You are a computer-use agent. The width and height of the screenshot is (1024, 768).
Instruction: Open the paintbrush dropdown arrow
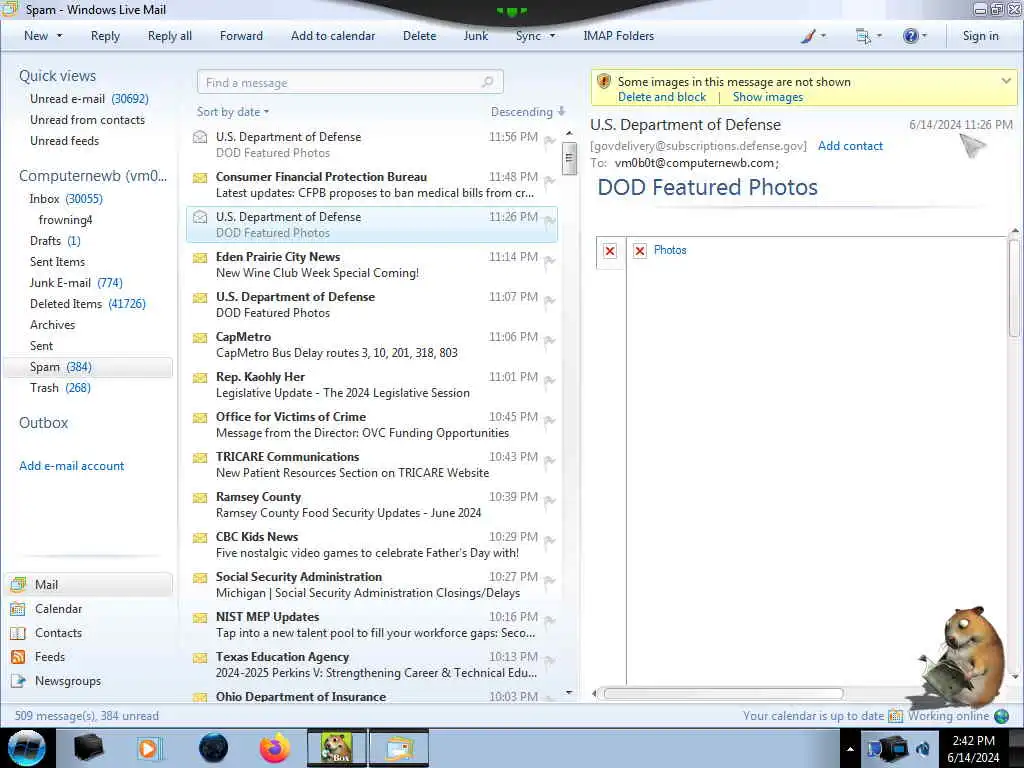click(823, 36)
